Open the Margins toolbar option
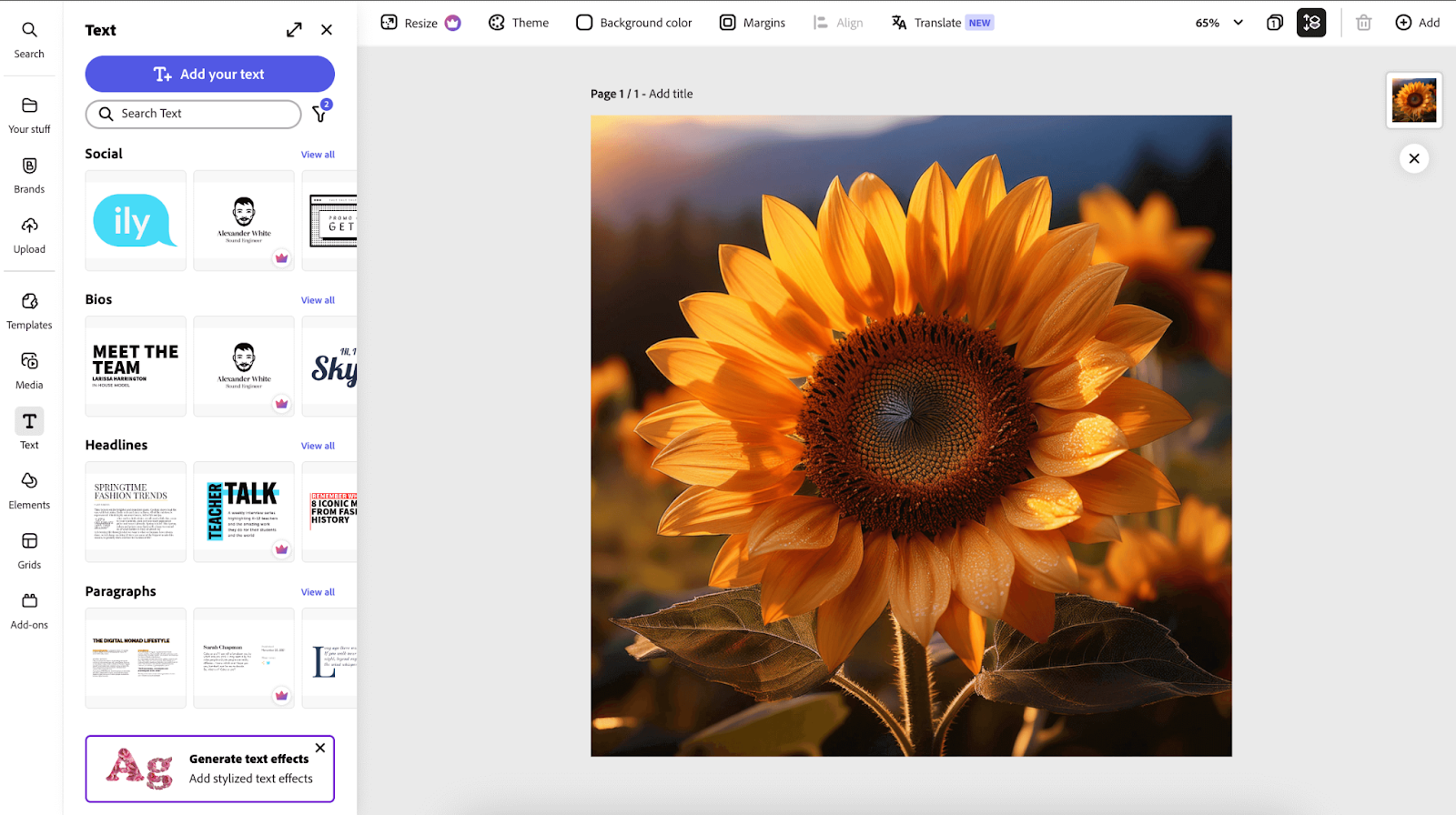Image resolution: width=1456 pixels, height=815 pixels. (752, 23)
